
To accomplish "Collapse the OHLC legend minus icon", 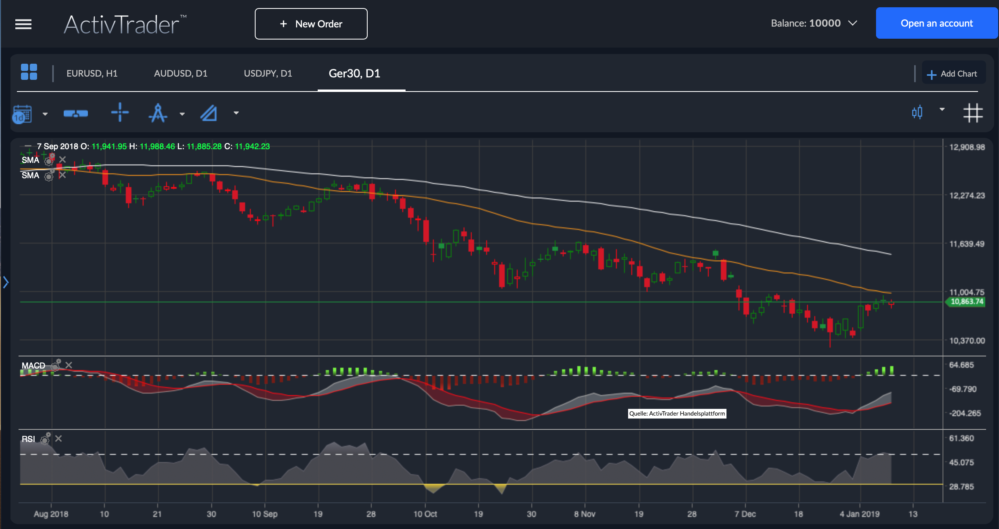I will 27,147.
